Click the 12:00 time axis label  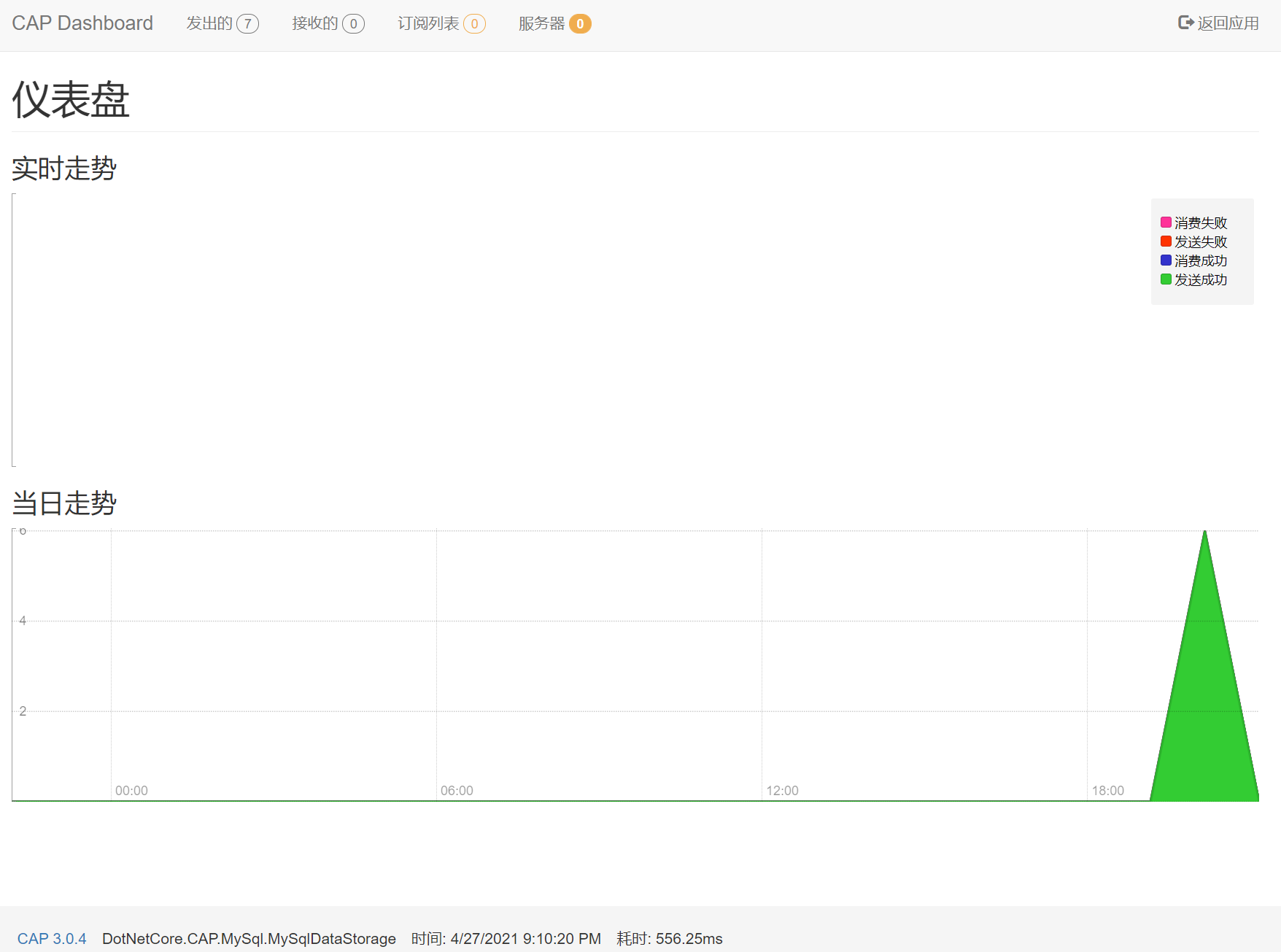[782, 791]
